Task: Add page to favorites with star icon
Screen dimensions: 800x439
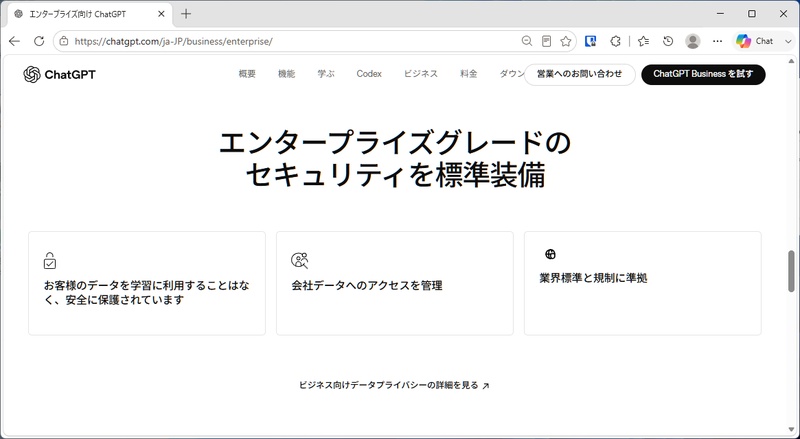Action: click(565, 41)
